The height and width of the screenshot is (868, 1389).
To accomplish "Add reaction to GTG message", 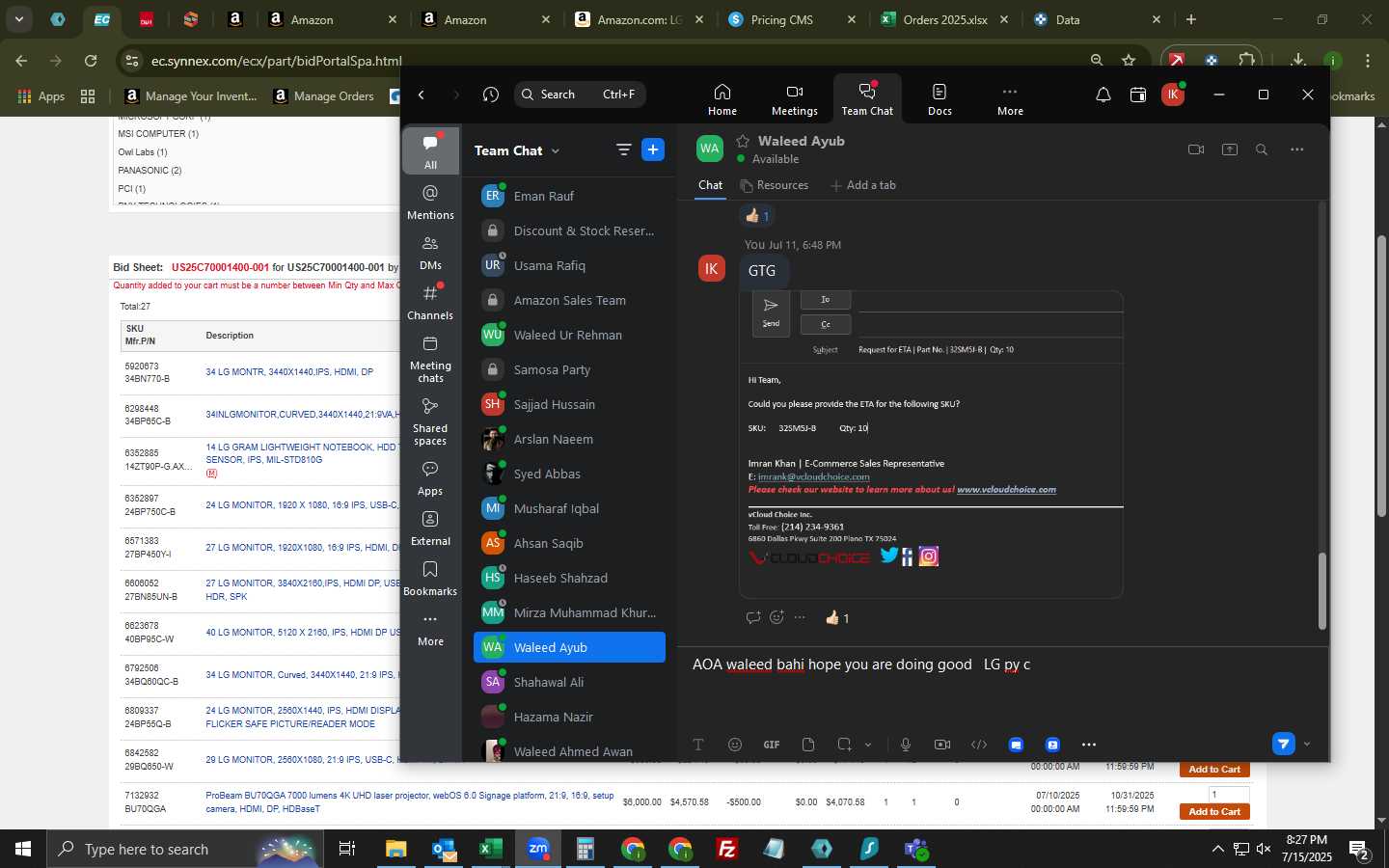I will pos(776,617).
